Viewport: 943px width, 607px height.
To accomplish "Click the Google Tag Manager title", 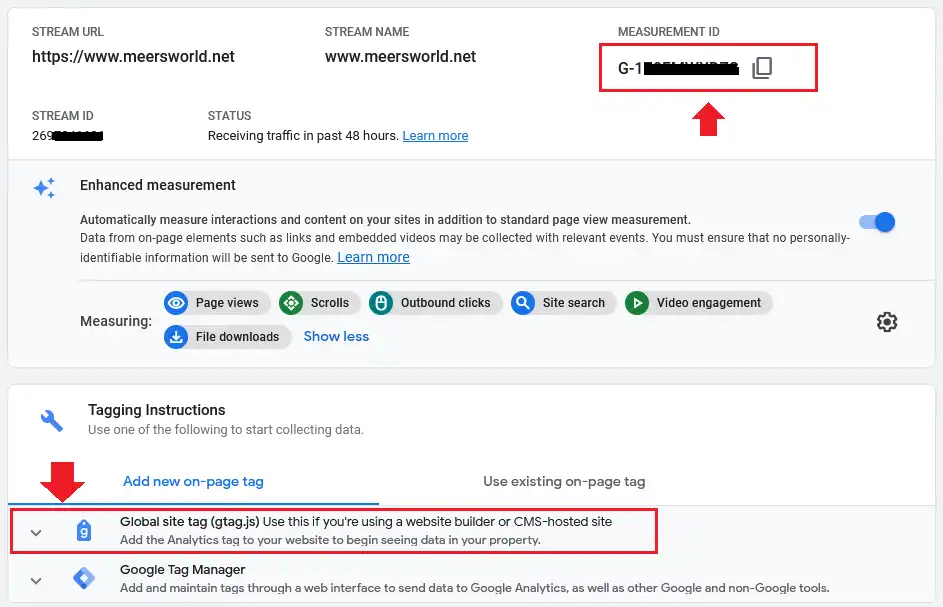I will pyautogui.click(x=182, y=569).
